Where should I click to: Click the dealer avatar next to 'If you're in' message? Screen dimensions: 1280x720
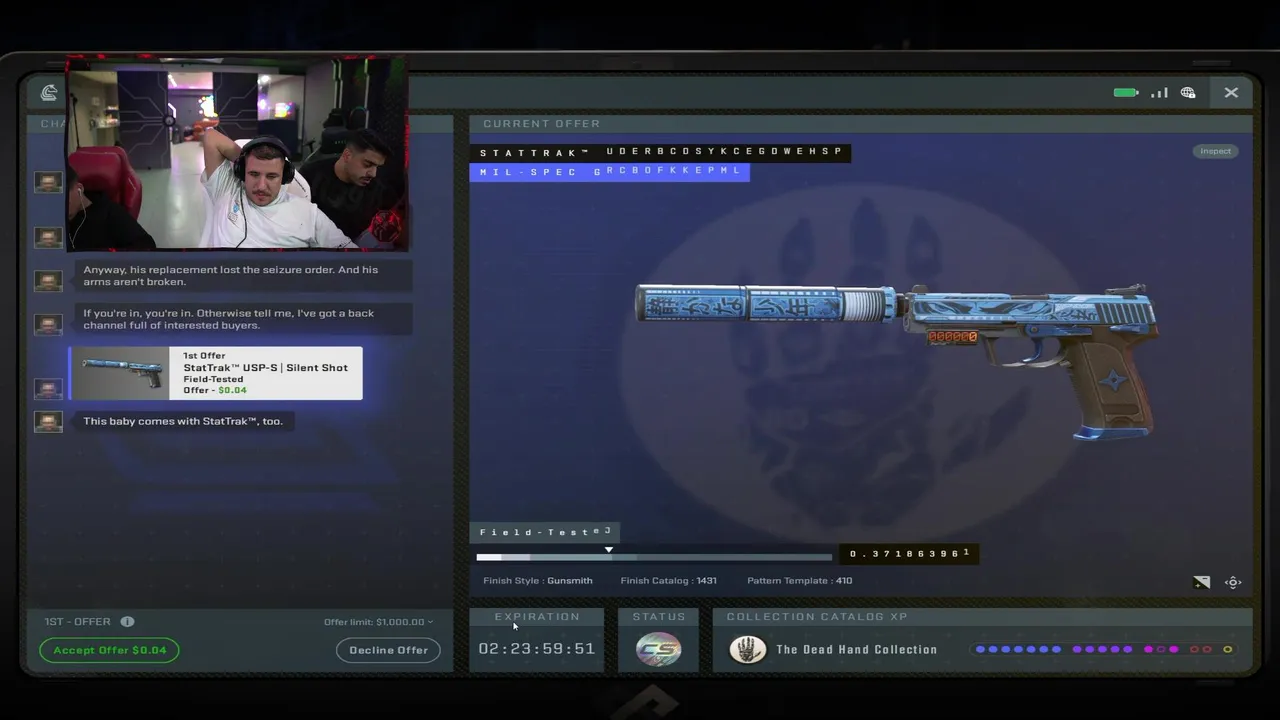pos(48,325)
